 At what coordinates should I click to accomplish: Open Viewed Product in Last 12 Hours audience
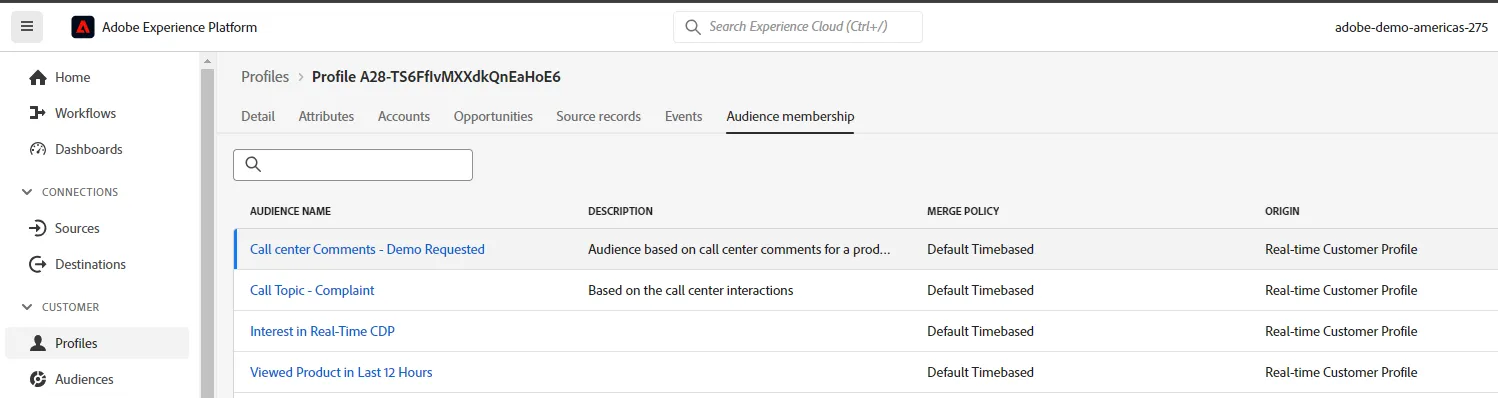(341, 372)
